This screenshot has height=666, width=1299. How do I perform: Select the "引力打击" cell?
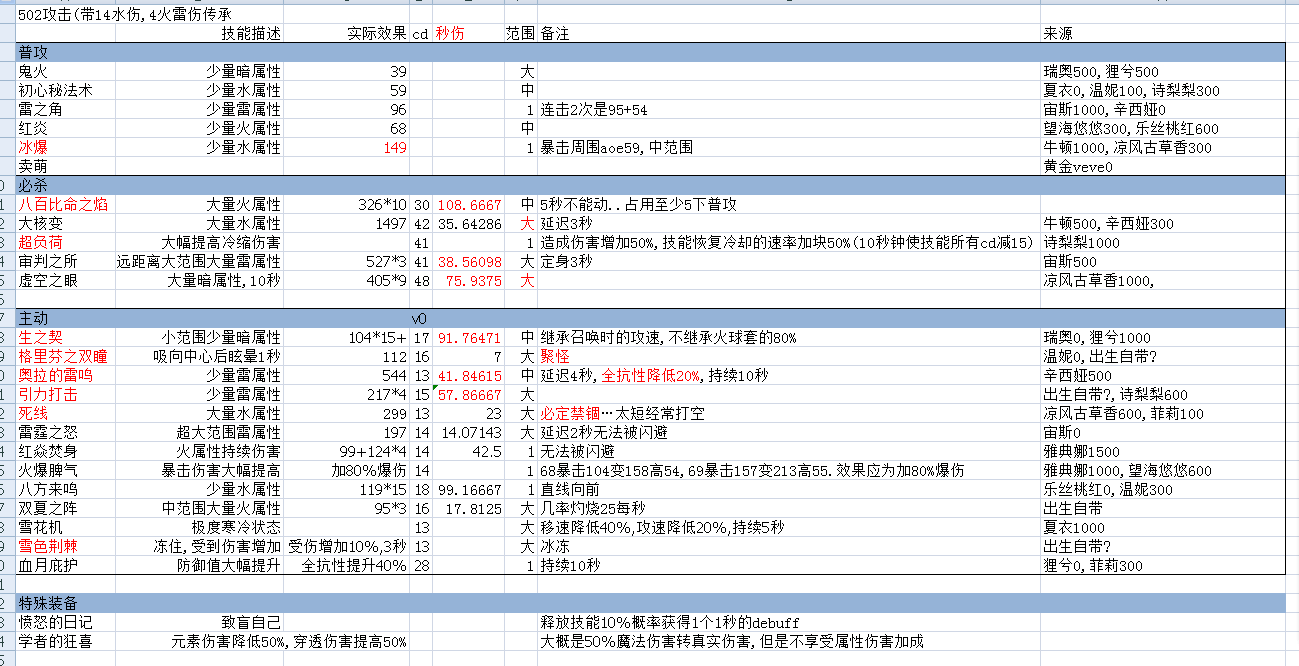click(x=47, y=394)
